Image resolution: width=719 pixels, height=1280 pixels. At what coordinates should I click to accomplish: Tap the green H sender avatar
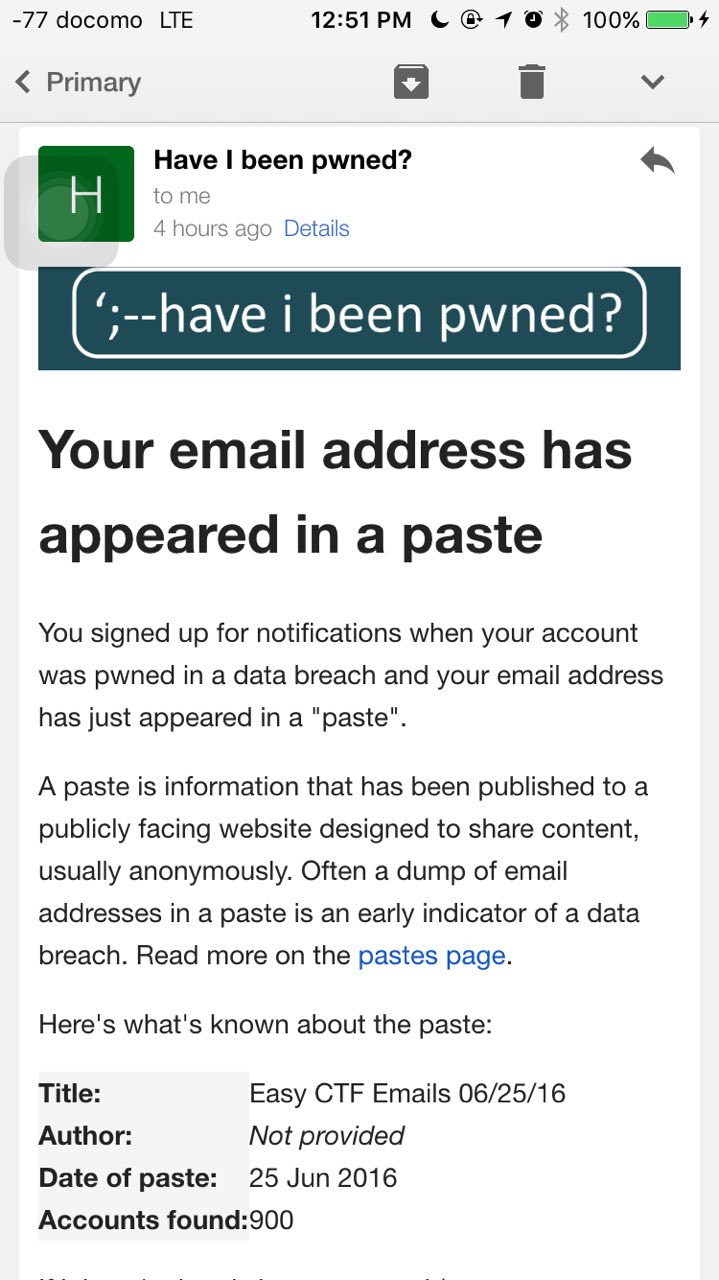pyautogui.click(x=86, y=194)
